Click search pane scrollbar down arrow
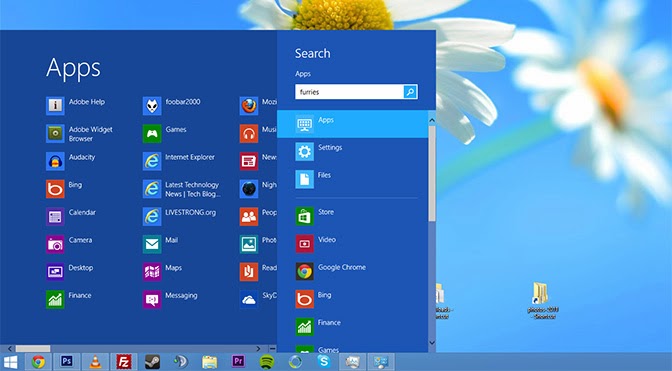Viewport: 672px width, 371px height. point(432,343)
